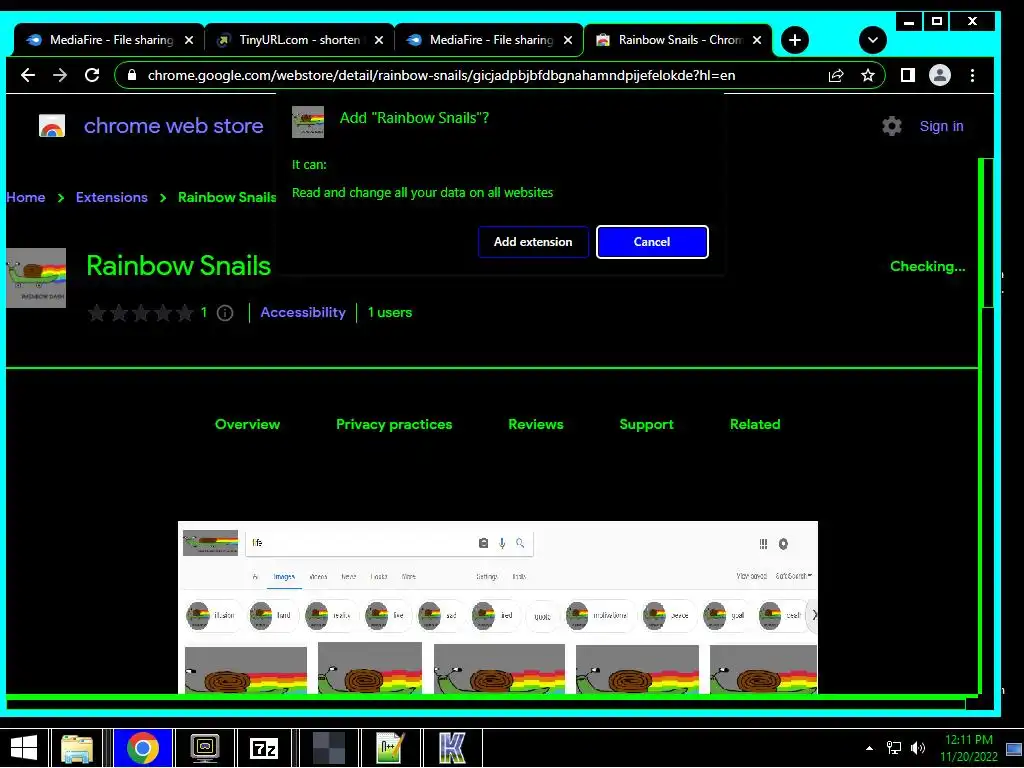Click the page vertical scrollbar thumb
This screenshot has height=768, width=1024.
point(988,232)
